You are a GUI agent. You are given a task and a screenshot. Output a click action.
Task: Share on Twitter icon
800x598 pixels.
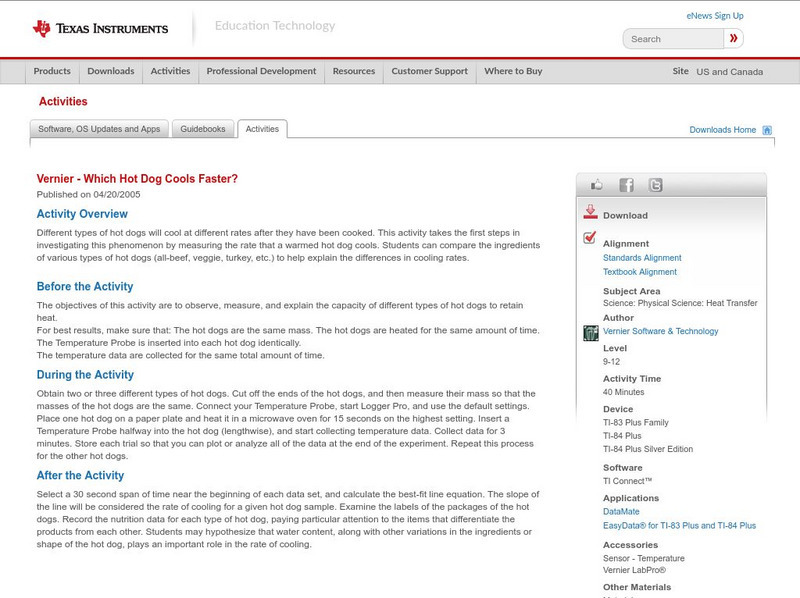click(656, 185)
